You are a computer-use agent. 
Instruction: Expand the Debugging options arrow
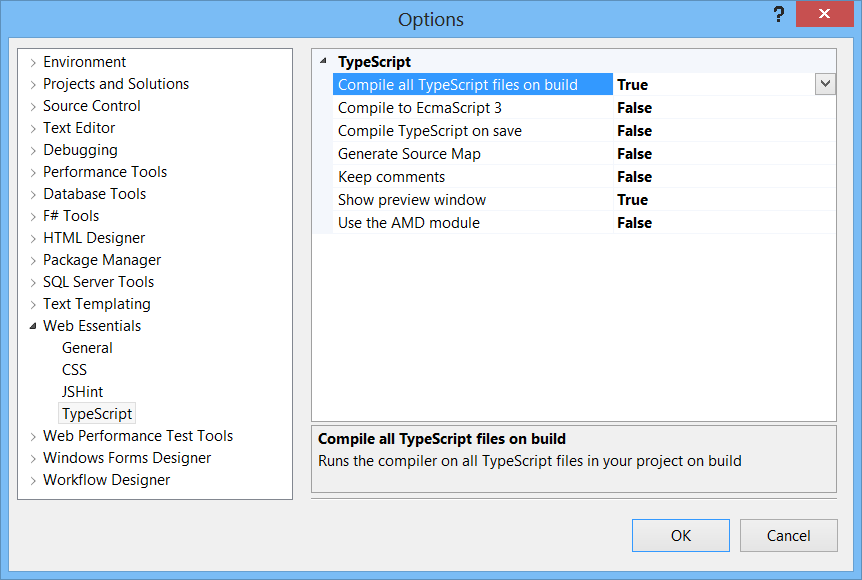pyautogui.click(x=33, y=150)
